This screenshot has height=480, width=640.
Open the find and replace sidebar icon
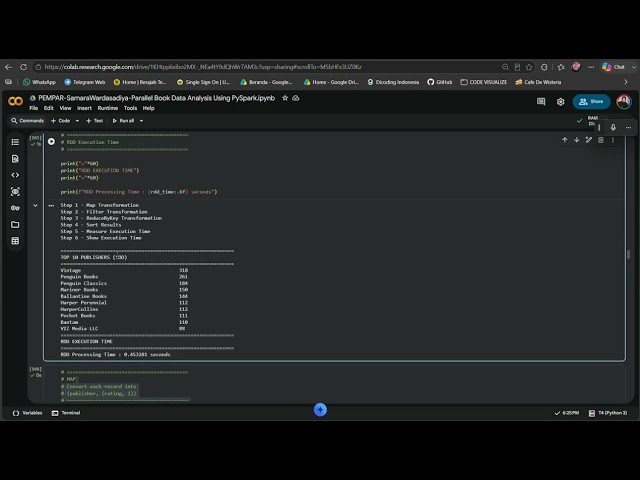pyautogui.click(x=15, y=159)
